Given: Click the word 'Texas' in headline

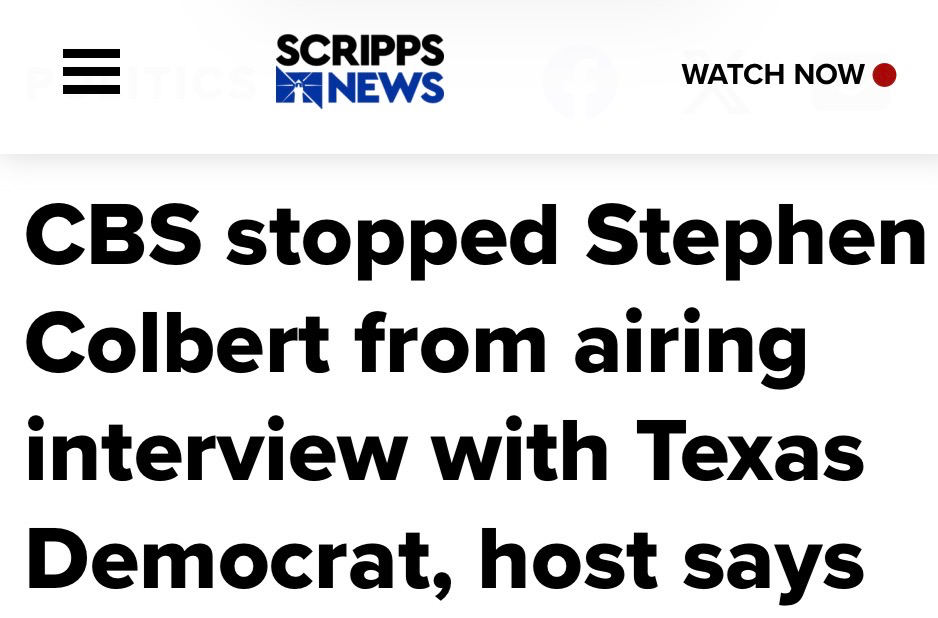Looking at the screenshot, I should pos(750,450).
